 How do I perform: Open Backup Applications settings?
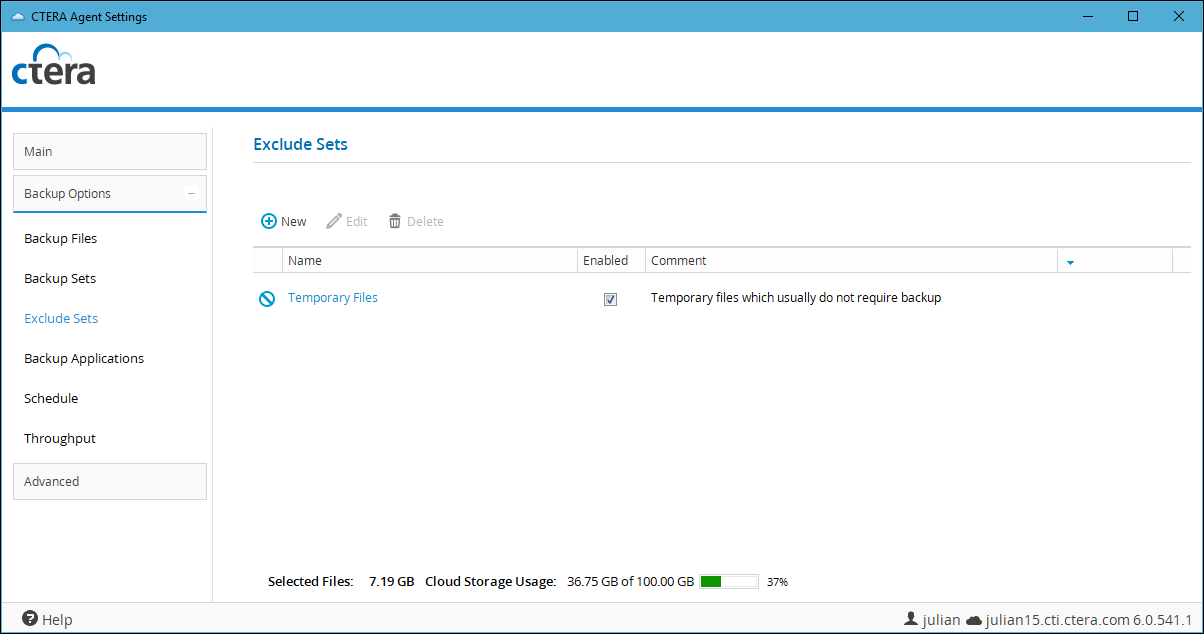point(84,359)
